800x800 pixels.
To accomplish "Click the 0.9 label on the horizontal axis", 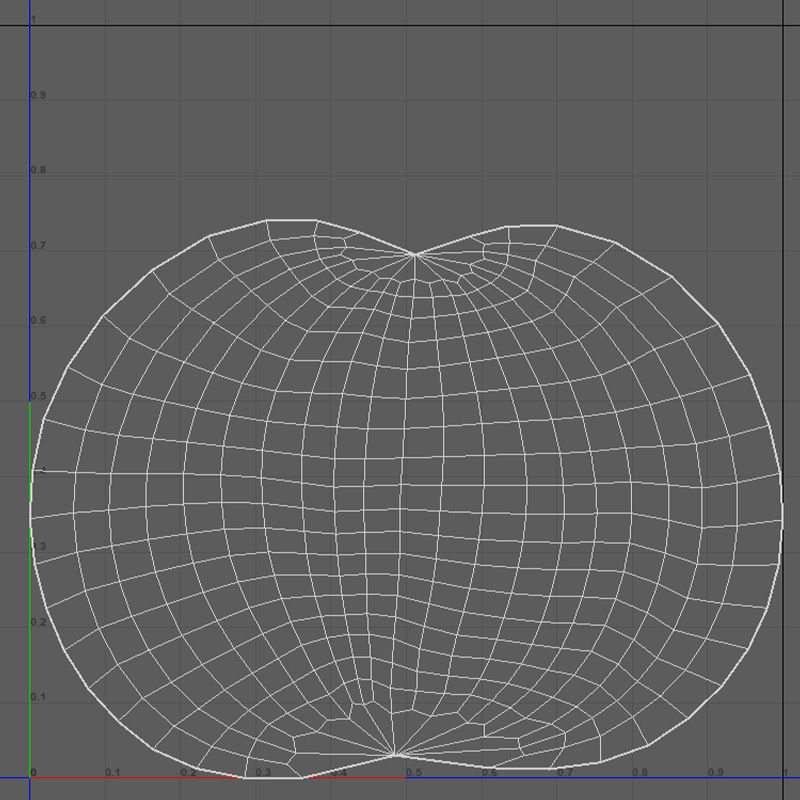I will pyautogui.click(x=716, y=772).
